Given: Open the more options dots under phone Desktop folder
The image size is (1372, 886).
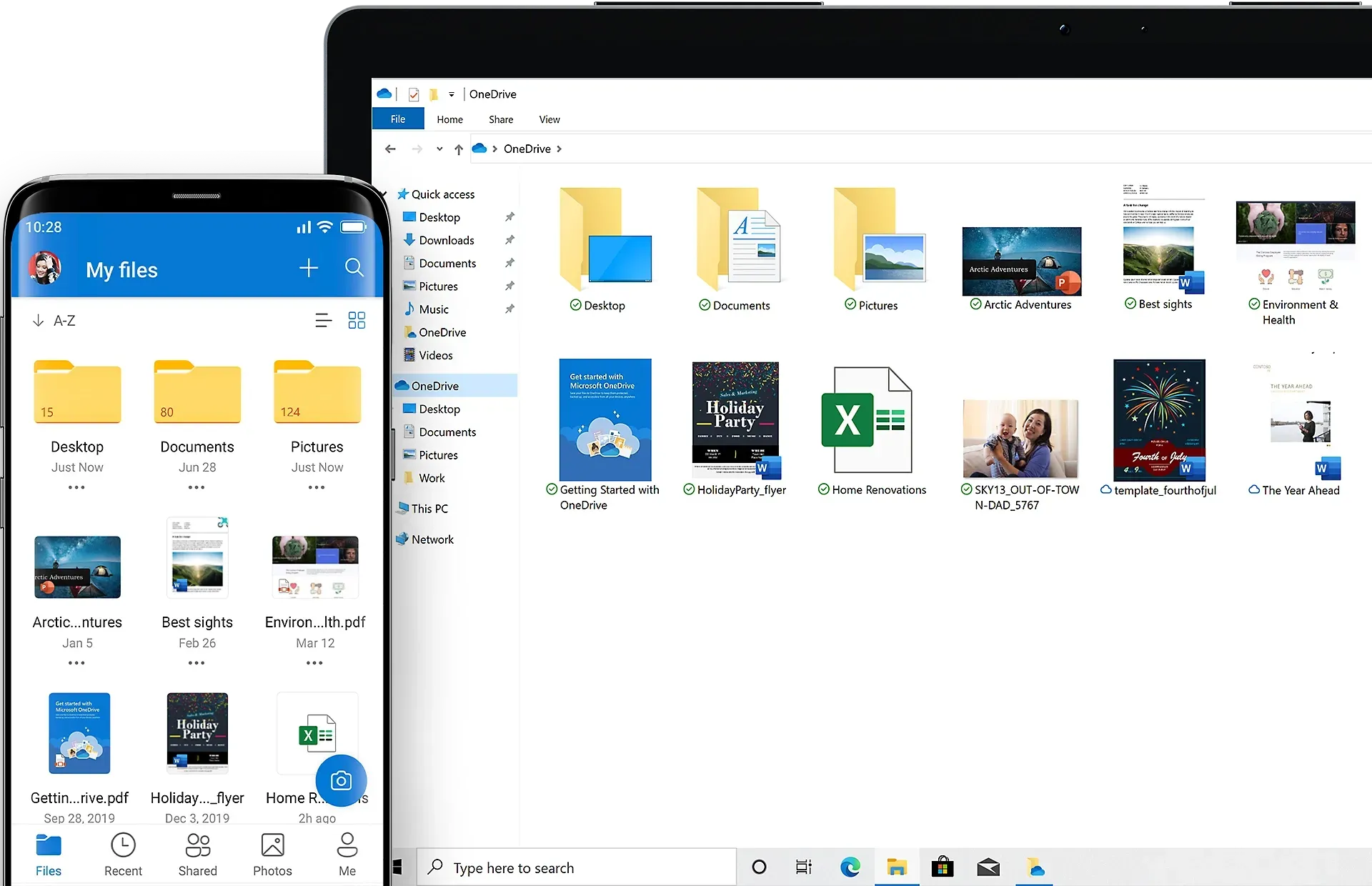Looking at the screenshot, I should [x=76, y=487].
